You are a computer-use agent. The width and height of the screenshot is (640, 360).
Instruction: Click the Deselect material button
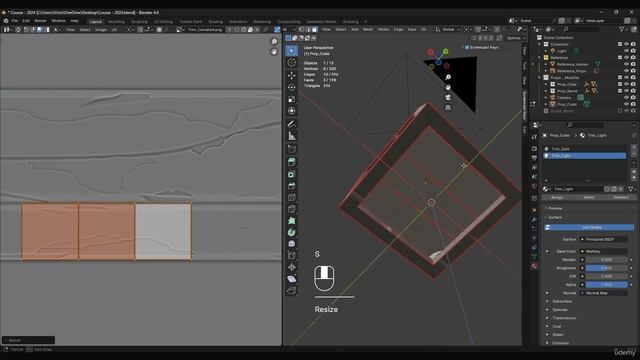pyautogui.click(x=621, y=197)
